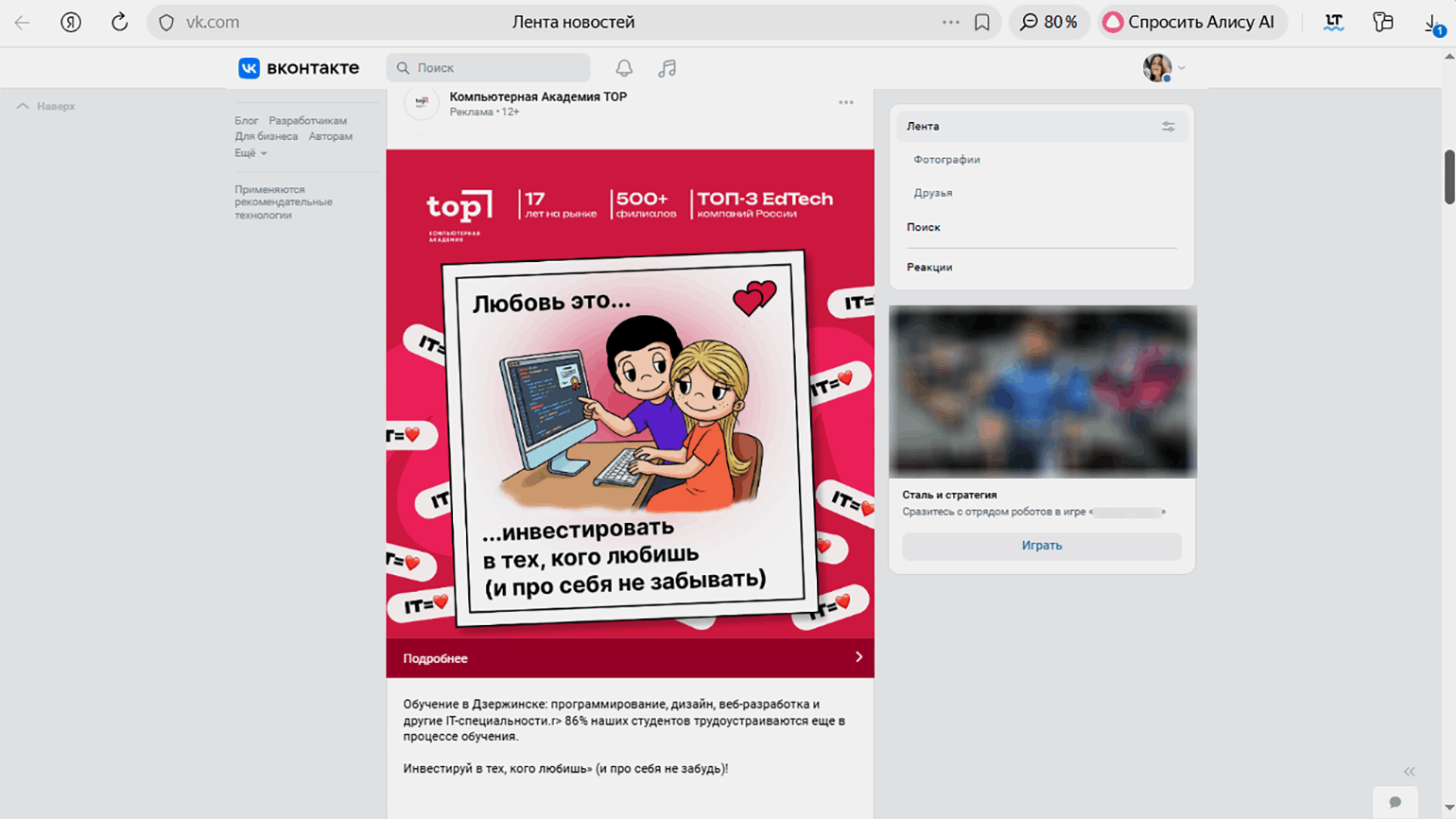The width and height of the screenshot is (1456, 819).
Task: Open the feed filter settings icon
Action: [1169, 127]
